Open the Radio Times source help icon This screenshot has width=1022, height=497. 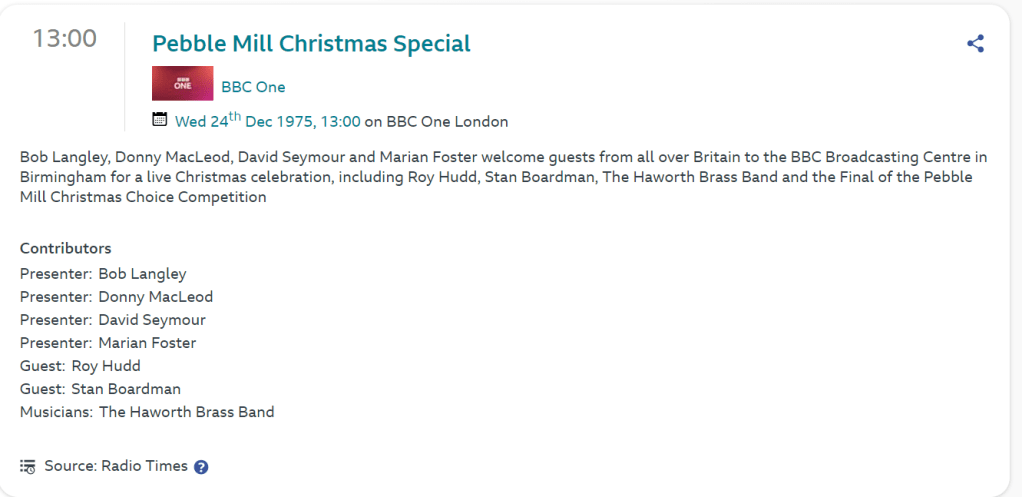pyautogui.click(x=201, y=467)
